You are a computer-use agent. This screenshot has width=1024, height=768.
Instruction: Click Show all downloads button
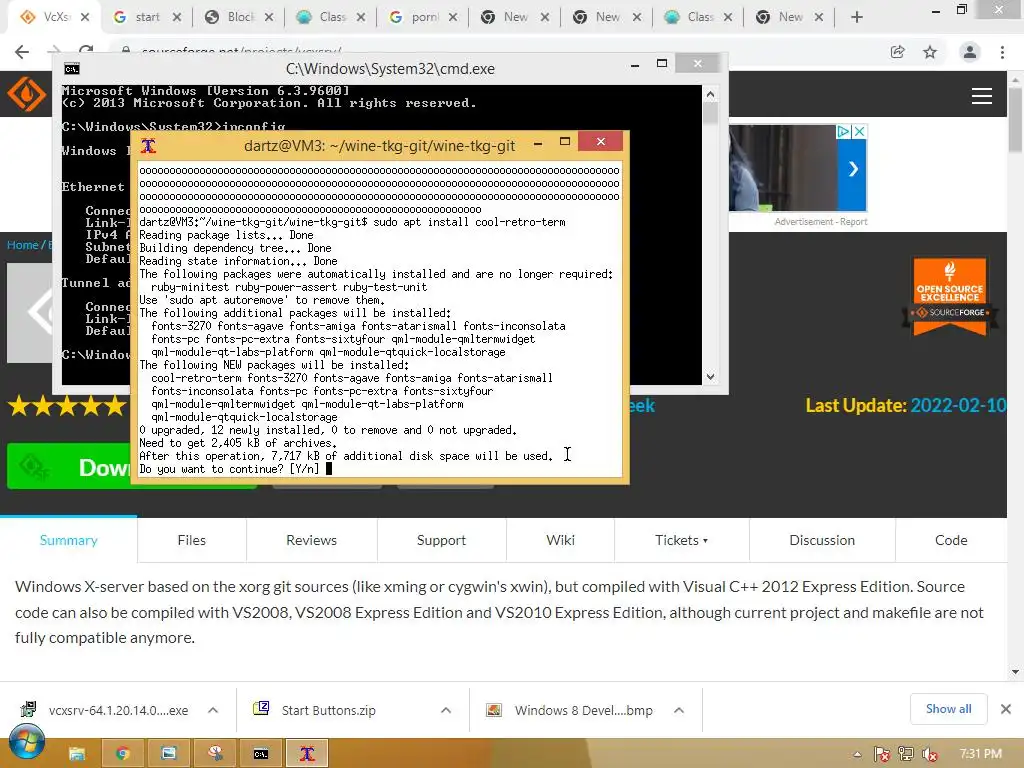(x=948, y=709)
